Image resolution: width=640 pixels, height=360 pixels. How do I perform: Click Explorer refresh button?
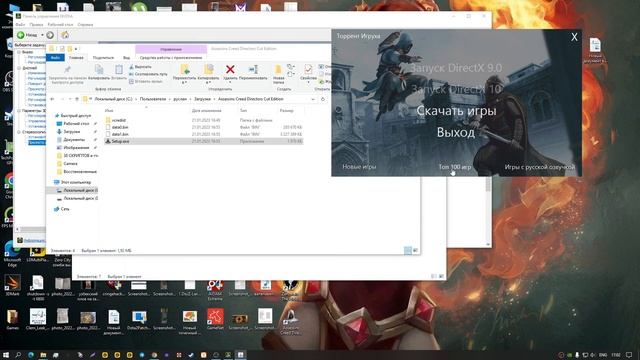(323, 99)
